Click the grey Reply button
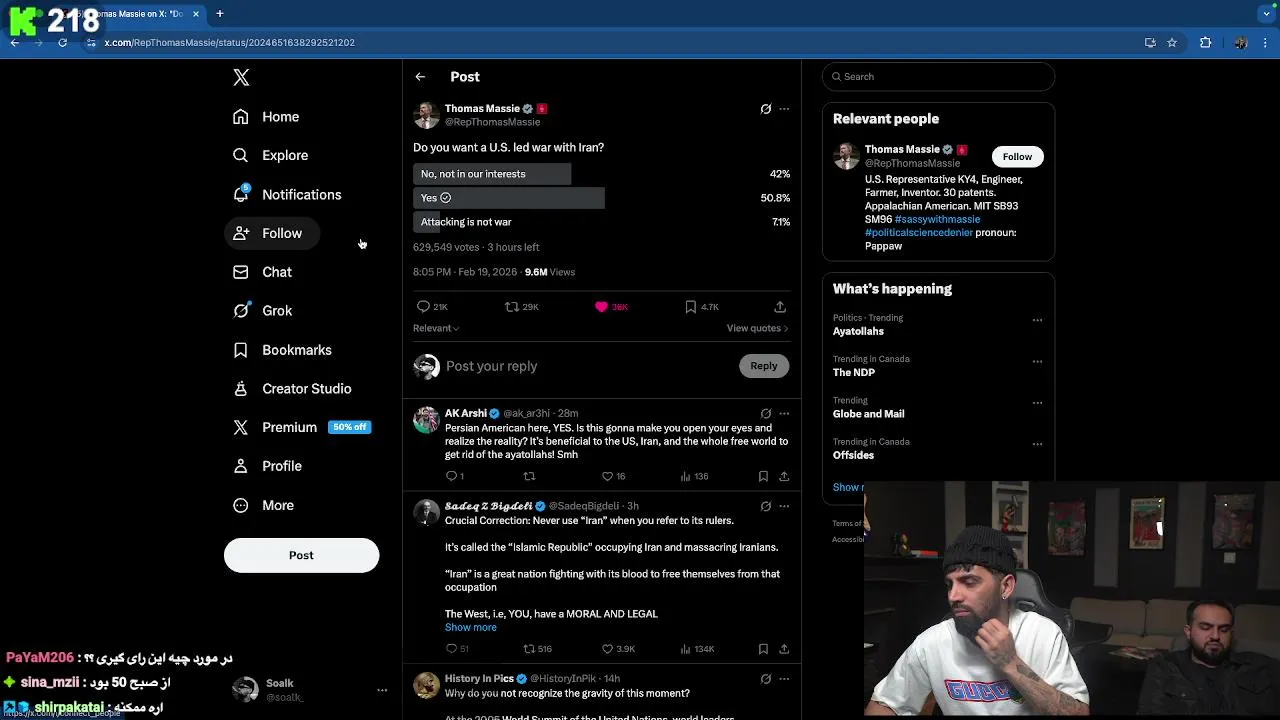This screenshot has width=1280, height=720. [764, 366]
